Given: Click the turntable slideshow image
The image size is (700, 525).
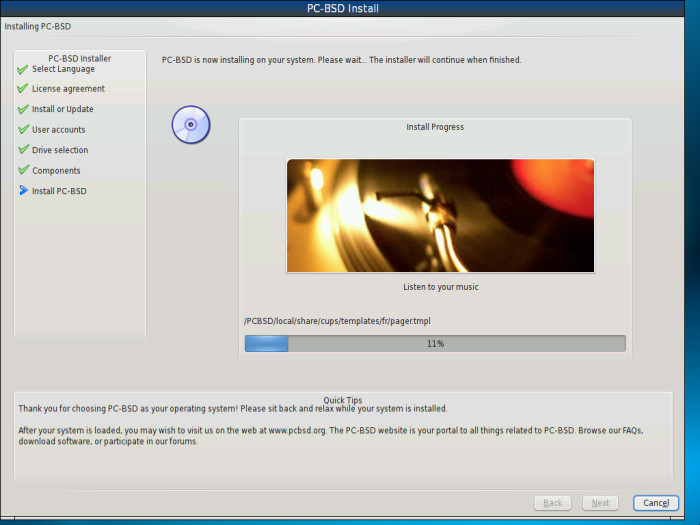Looking at the screenshot, I should [x=440, y=216].
